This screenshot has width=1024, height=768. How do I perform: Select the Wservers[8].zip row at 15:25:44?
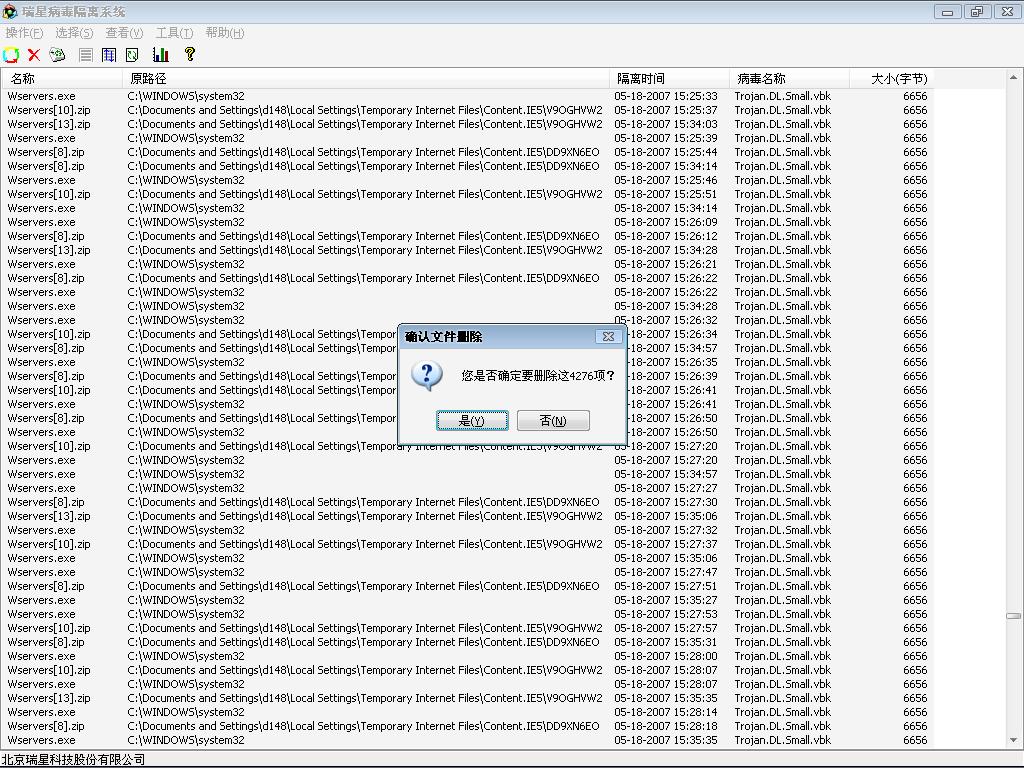click(467, 152)
